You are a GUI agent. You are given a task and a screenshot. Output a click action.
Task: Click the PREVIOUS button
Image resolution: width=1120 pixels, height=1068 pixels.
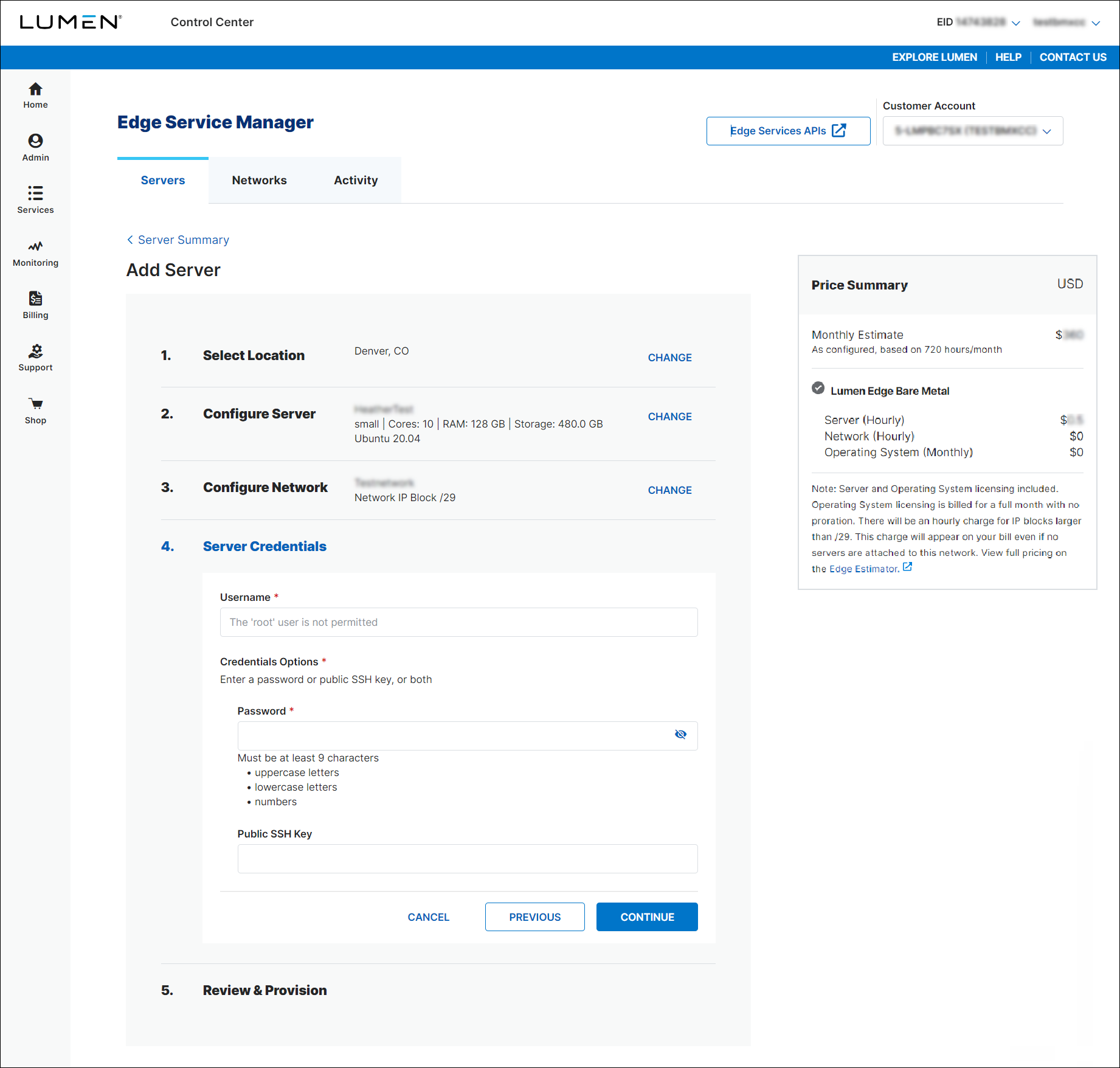(x=535, y=917)
